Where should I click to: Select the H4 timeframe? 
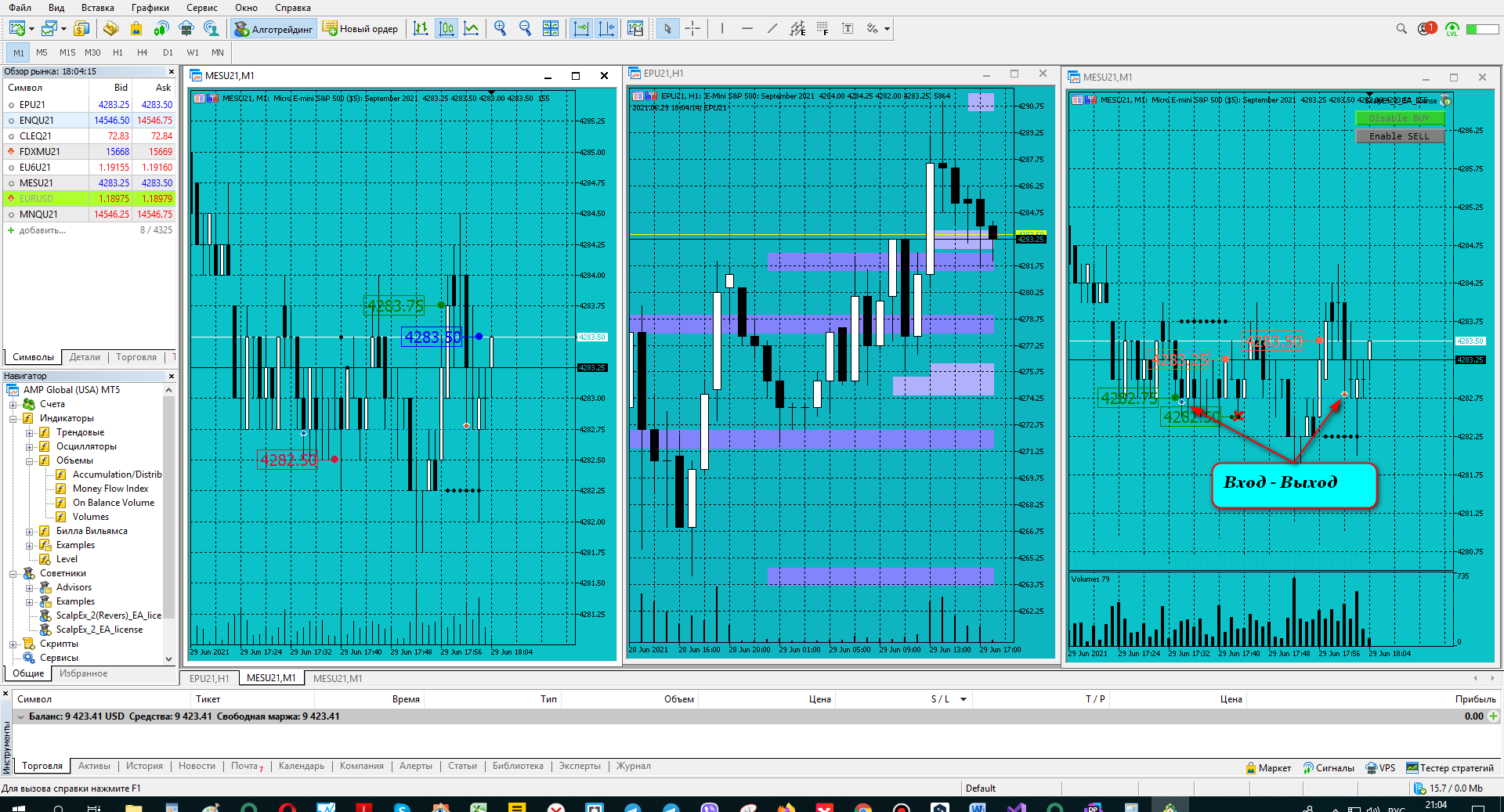click(143, 52)
